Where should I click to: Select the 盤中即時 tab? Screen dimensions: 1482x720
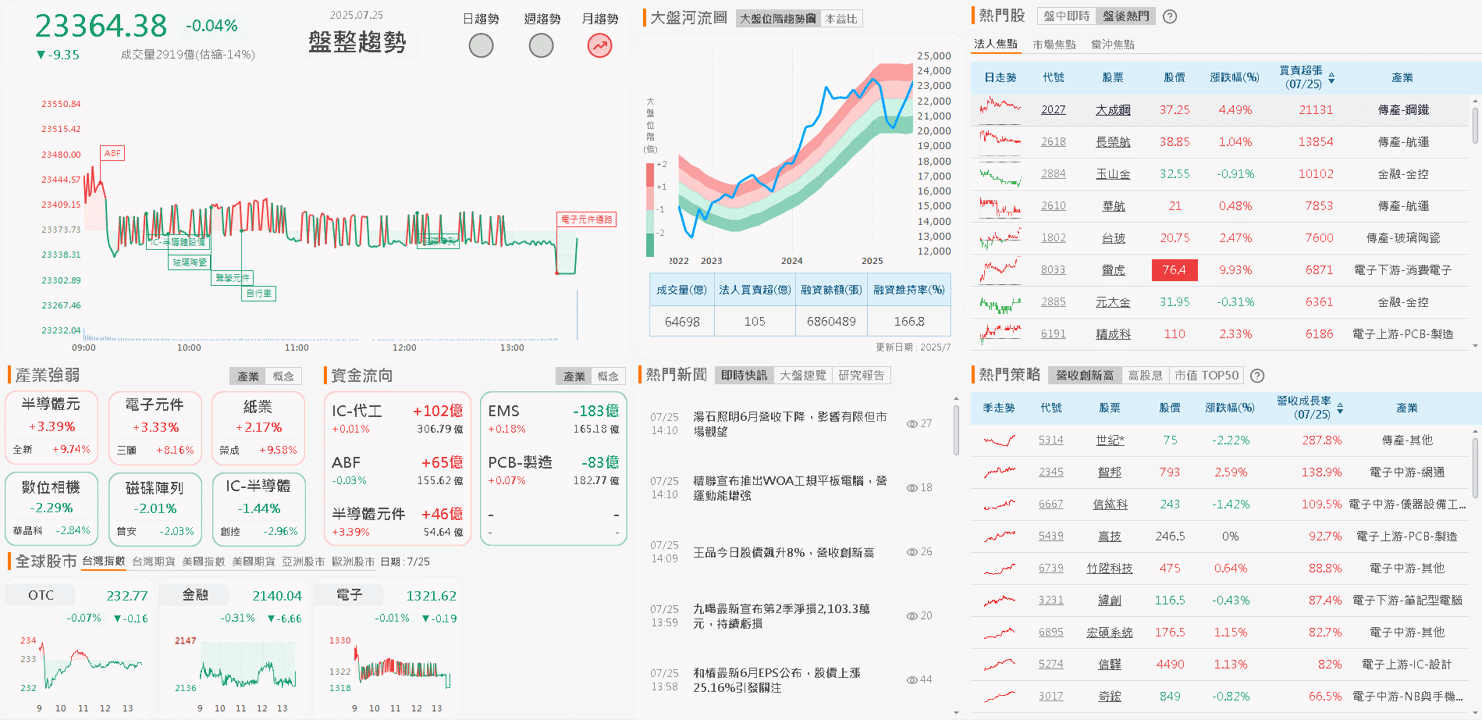coord(1065,16)
